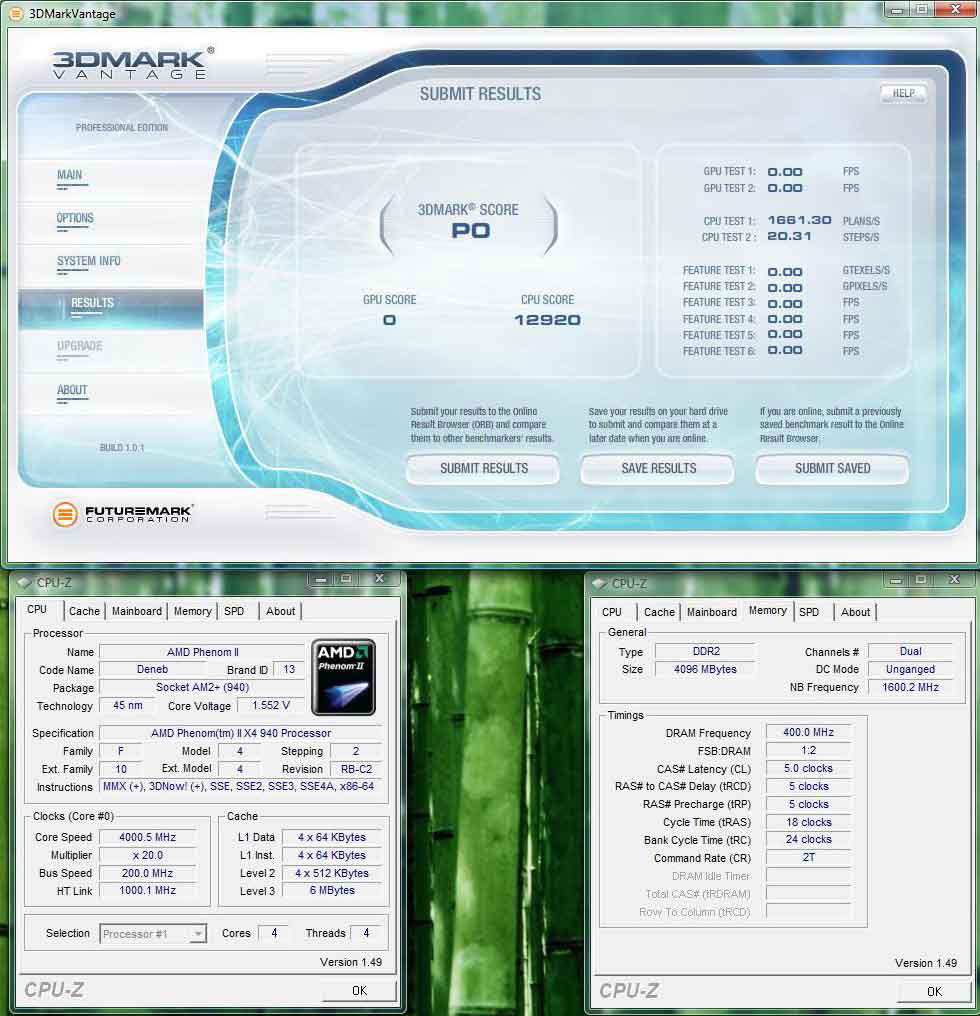Viewport: 980px width, 1016px height.
Task: Click the 3DMarkVantage title bar icon
Action: click(16, 13)
